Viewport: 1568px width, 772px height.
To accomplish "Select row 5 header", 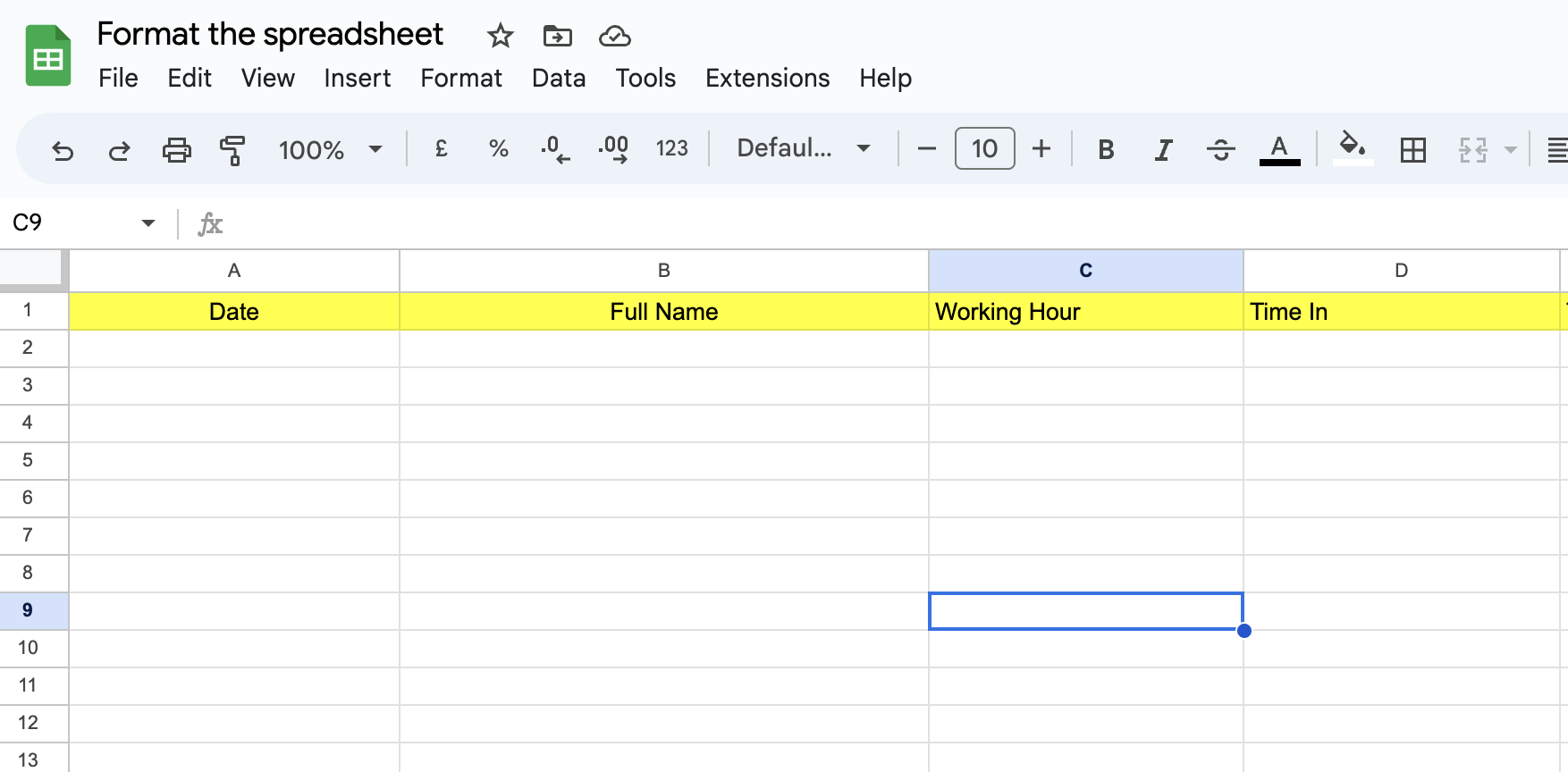I will [x=33, y=460].
